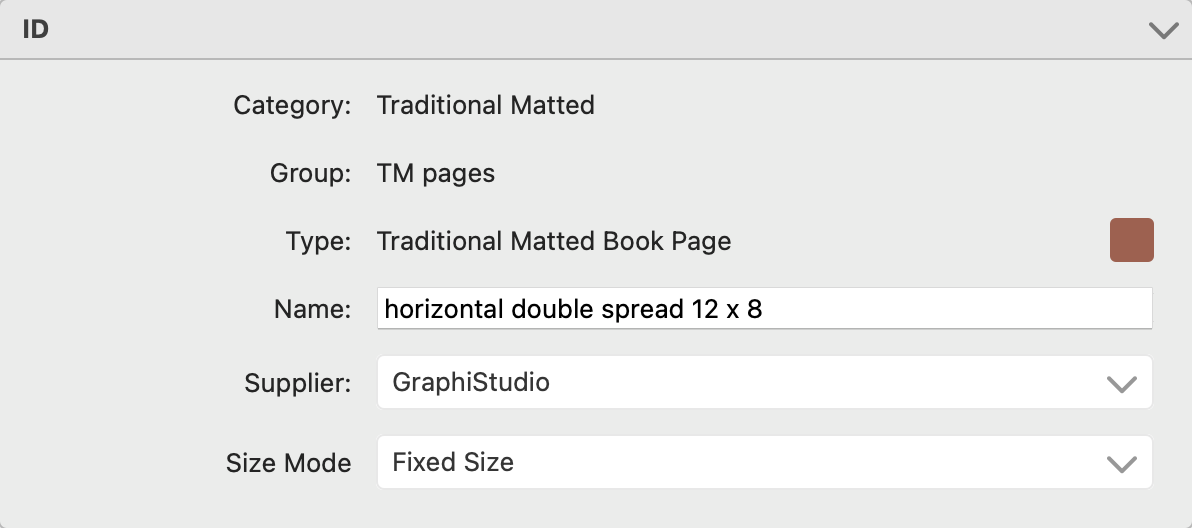
Task: Click the Supplier dropdown chevron arrow
Action: click(x=1122, y=383)
